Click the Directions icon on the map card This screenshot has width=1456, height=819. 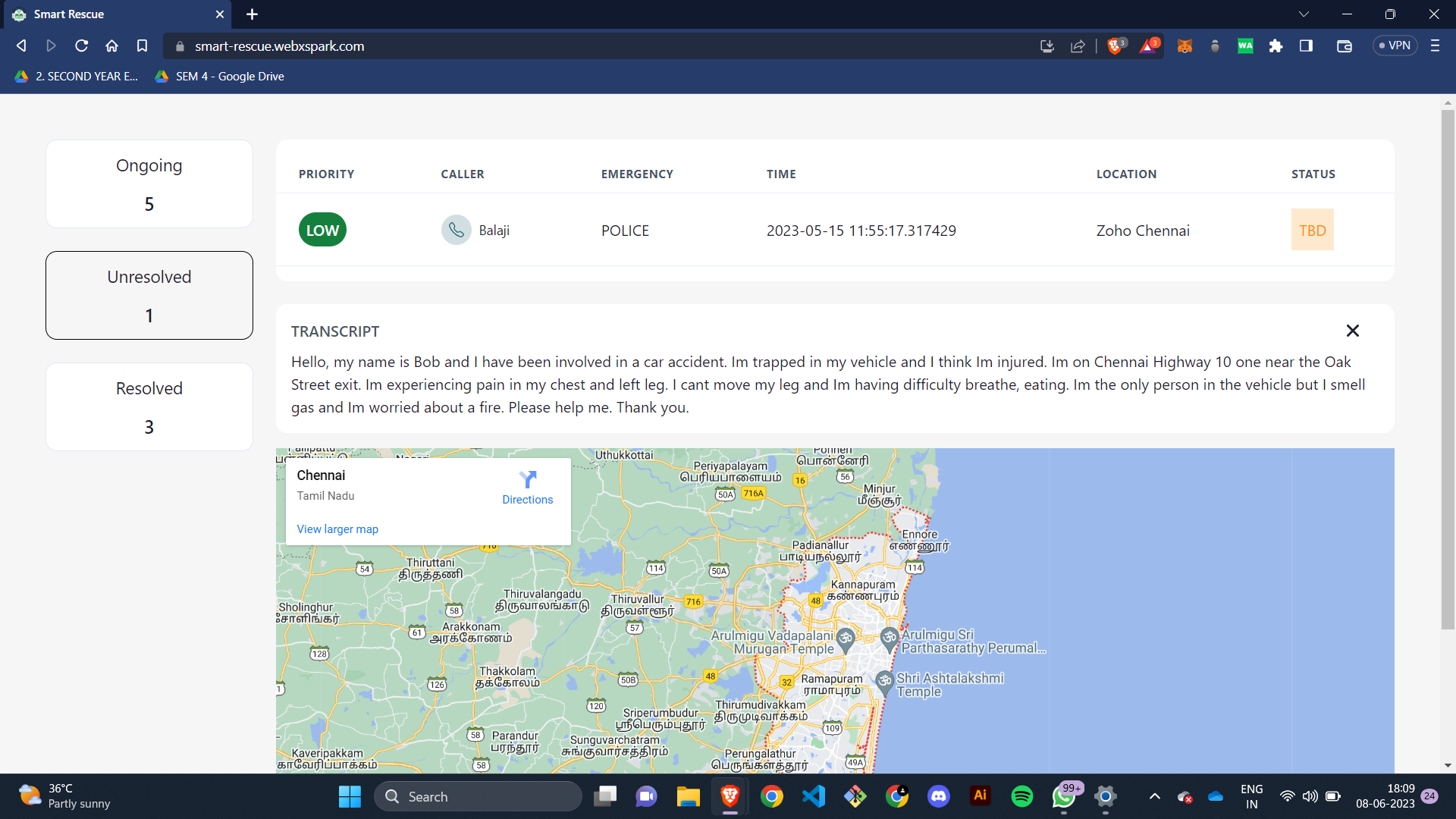pyautogui.click(x=528, y=479)
